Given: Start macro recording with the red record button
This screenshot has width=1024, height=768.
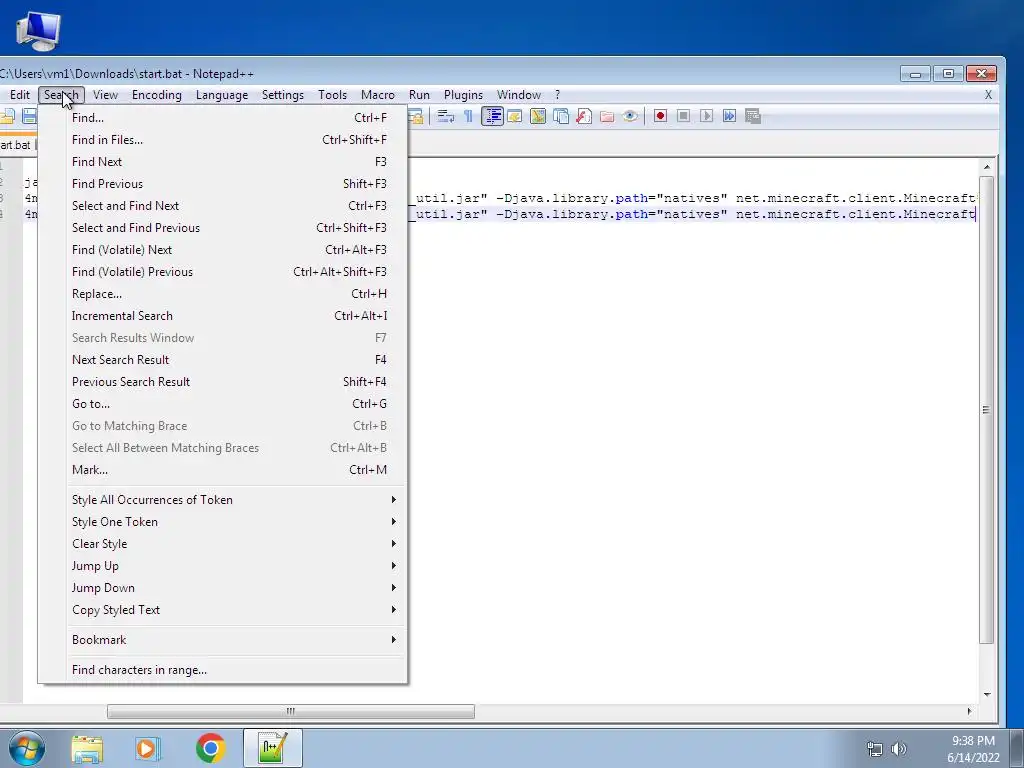Looking at the screenshot, I should pos(660,116).
